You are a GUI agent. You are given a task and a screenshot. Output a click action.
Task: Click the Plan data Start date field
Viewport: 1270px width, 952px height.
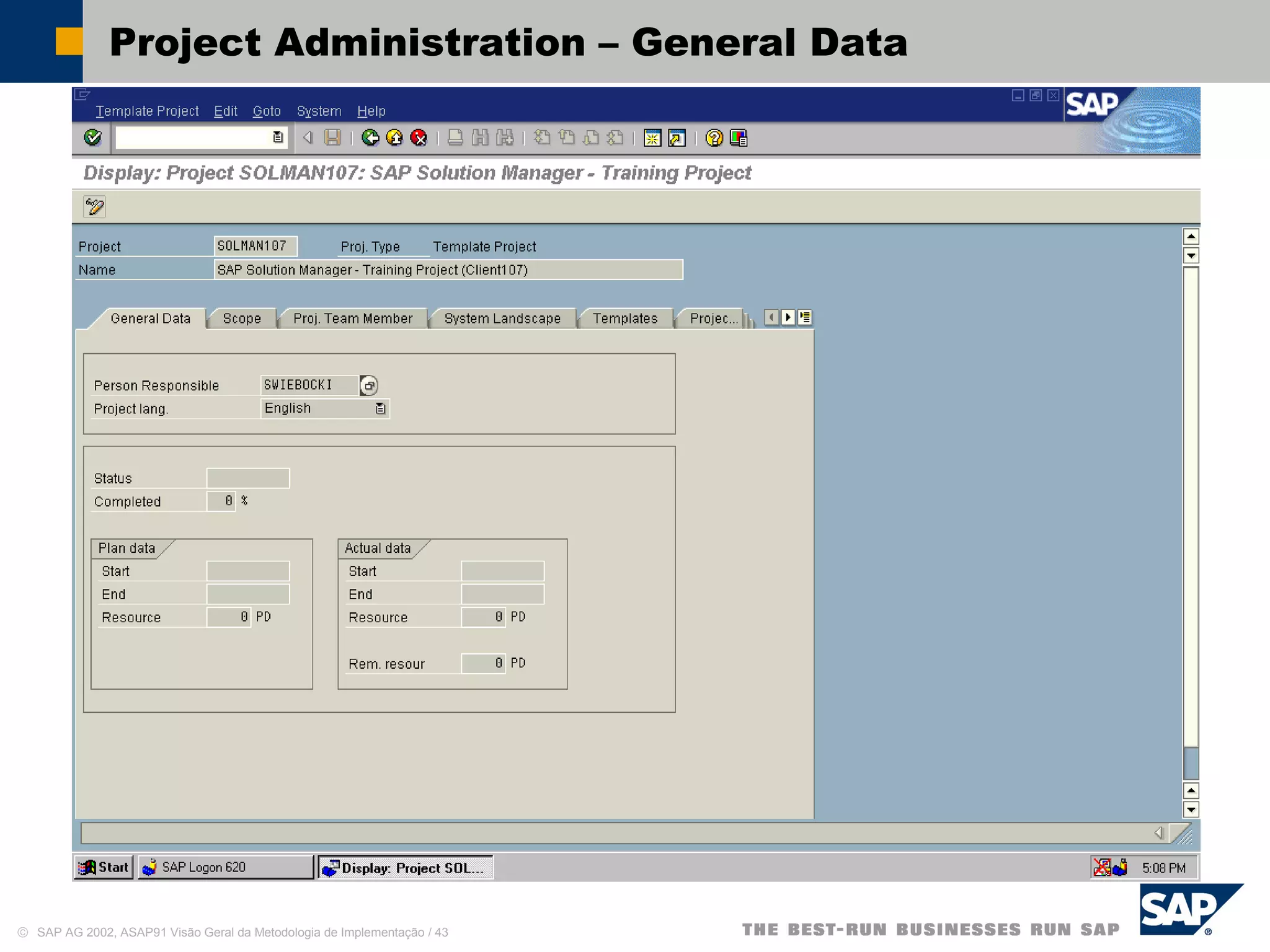click(248, 571)
